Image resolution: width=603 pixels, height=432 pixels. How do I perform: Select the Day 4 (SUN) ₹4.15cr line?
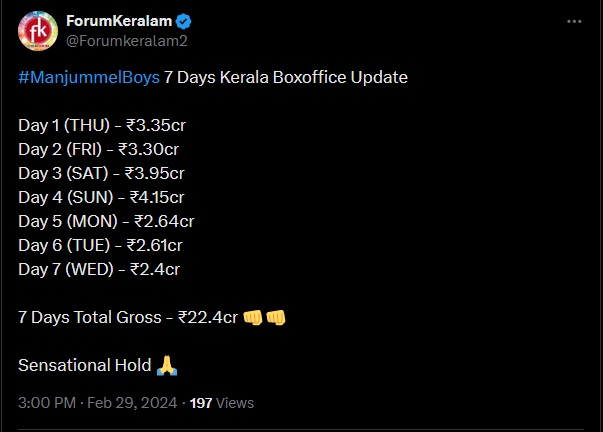point(101,197)
